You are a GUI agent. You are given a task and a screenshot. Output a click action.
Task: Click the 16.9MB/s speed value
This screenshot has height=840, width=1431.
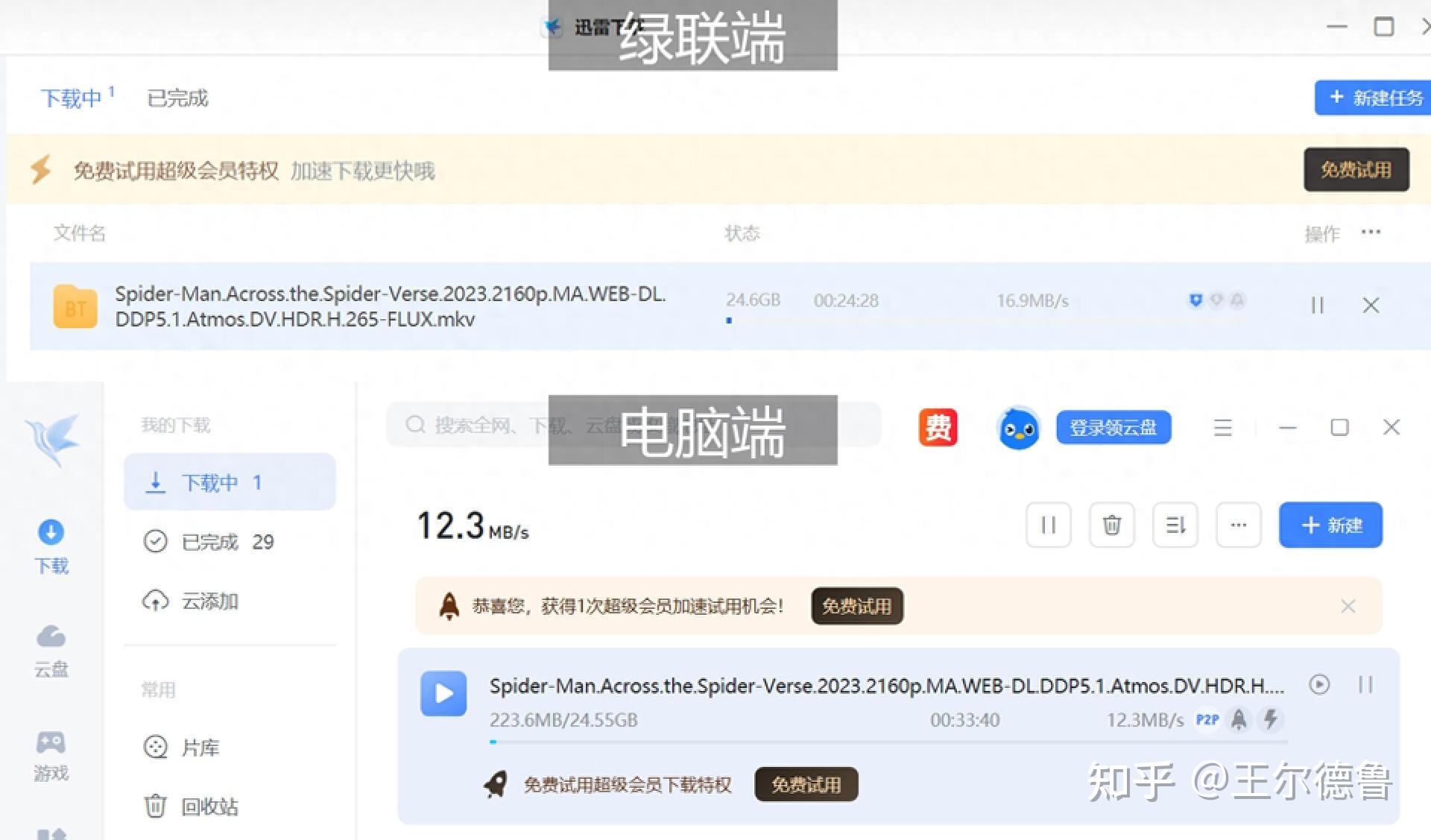pyautogui.click(x=1033, y=300)
